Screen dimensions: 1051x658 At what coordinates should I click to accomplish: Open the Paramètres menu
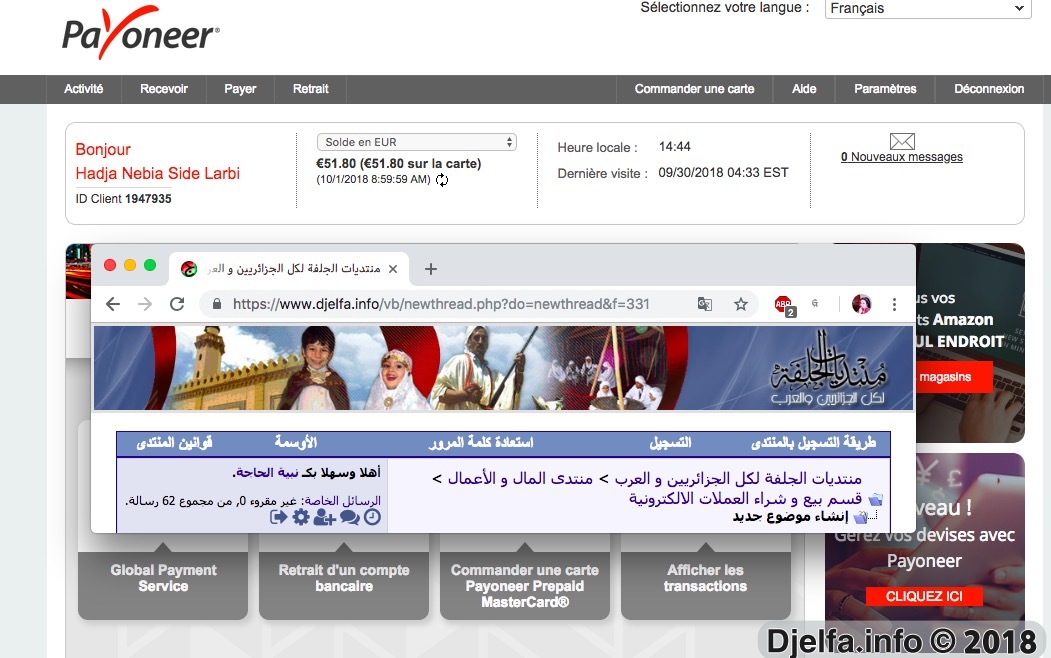[885, 89]
